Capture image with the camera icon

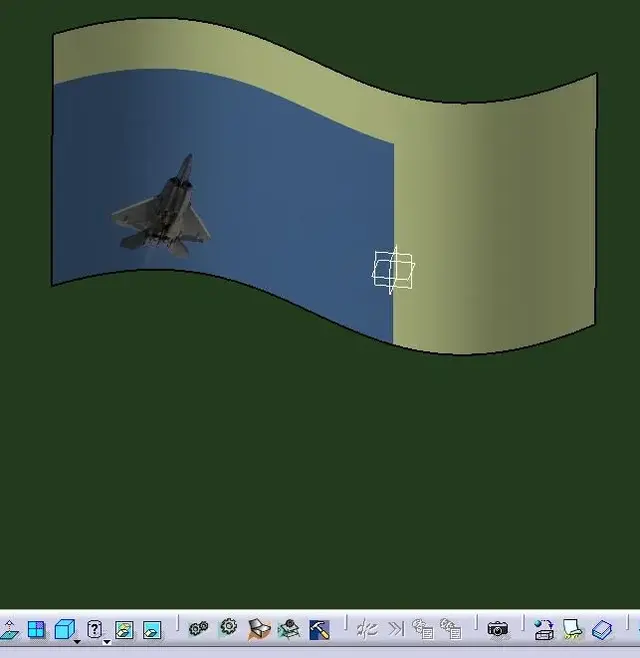(x=498, y=629)
